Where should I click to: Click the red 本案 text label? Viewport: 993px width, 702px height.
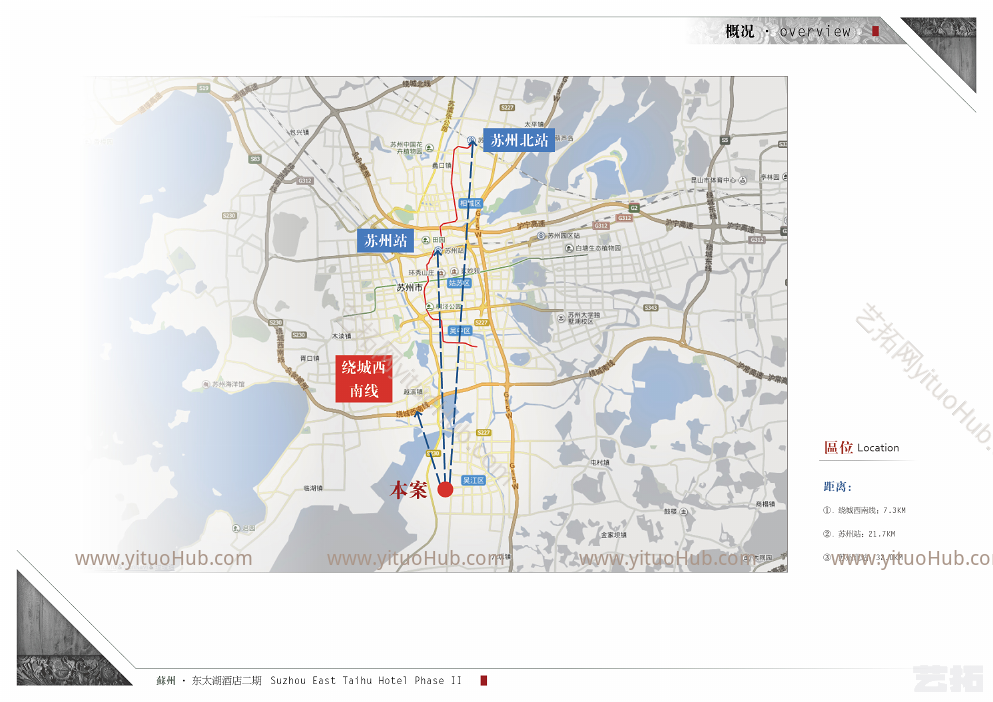[x=408, y=490]
